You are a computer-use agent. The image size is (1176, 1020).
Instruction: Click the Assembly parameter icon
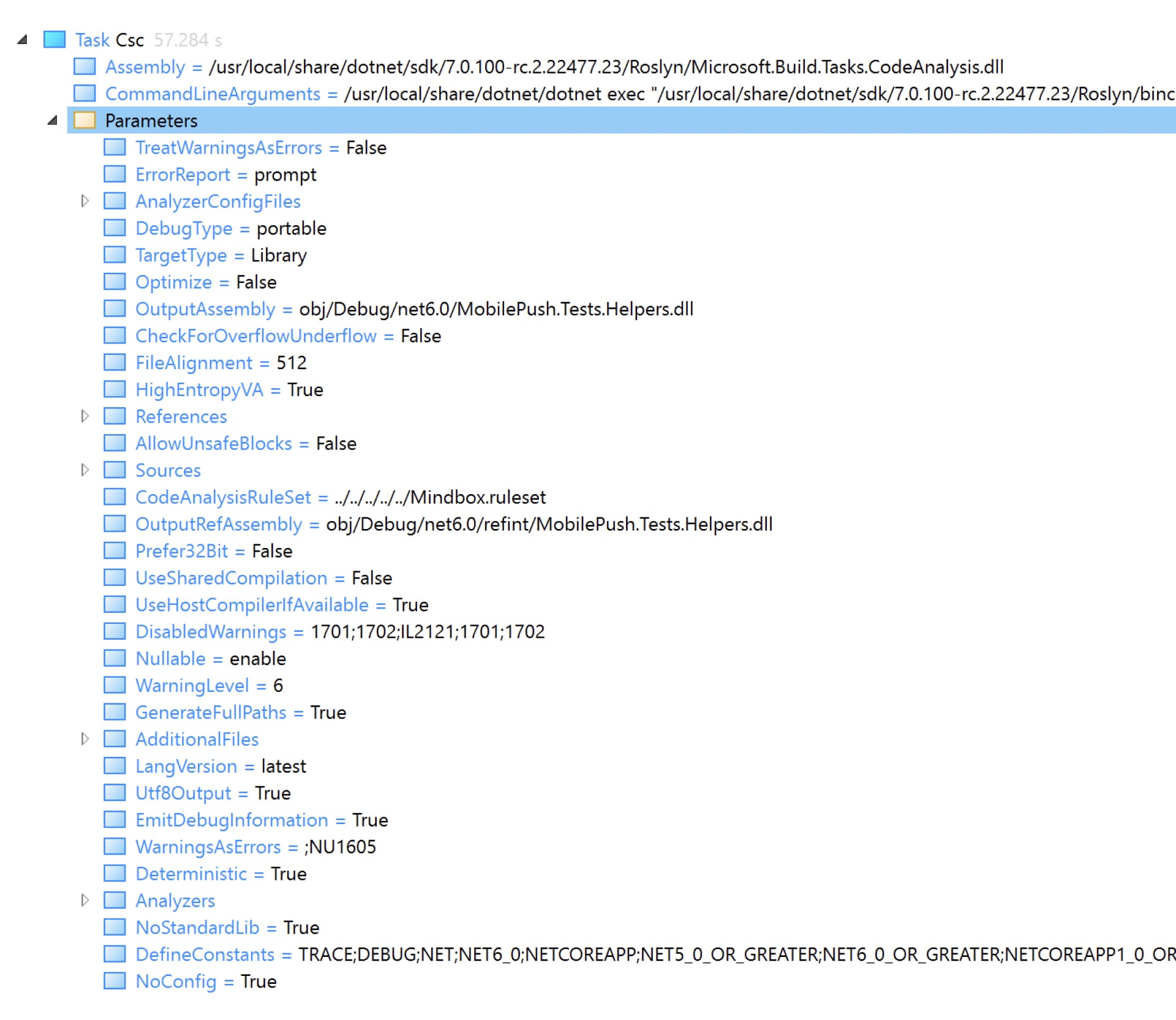85,67
